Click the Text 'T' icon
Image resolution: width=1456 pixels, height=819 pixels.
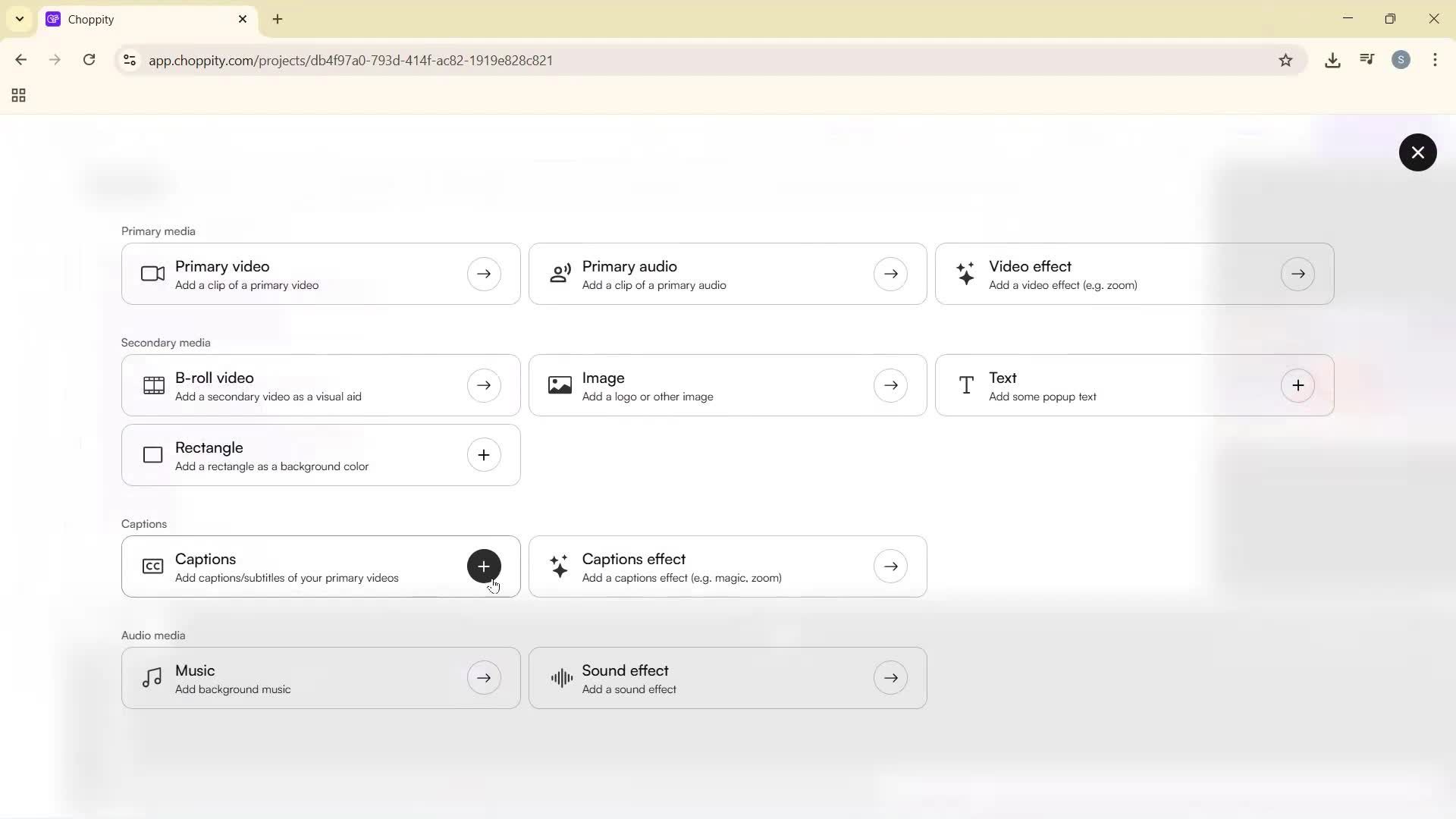tap(966, 384)
